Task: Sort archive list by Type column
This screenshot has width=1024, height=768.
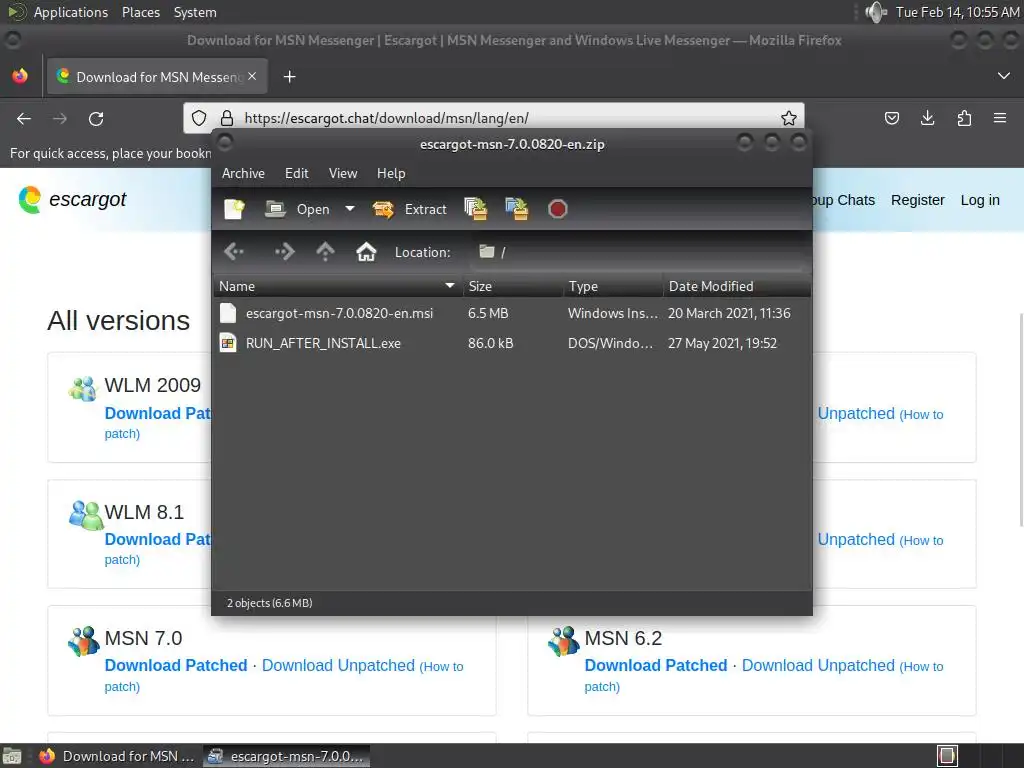Action: point(613,287)
